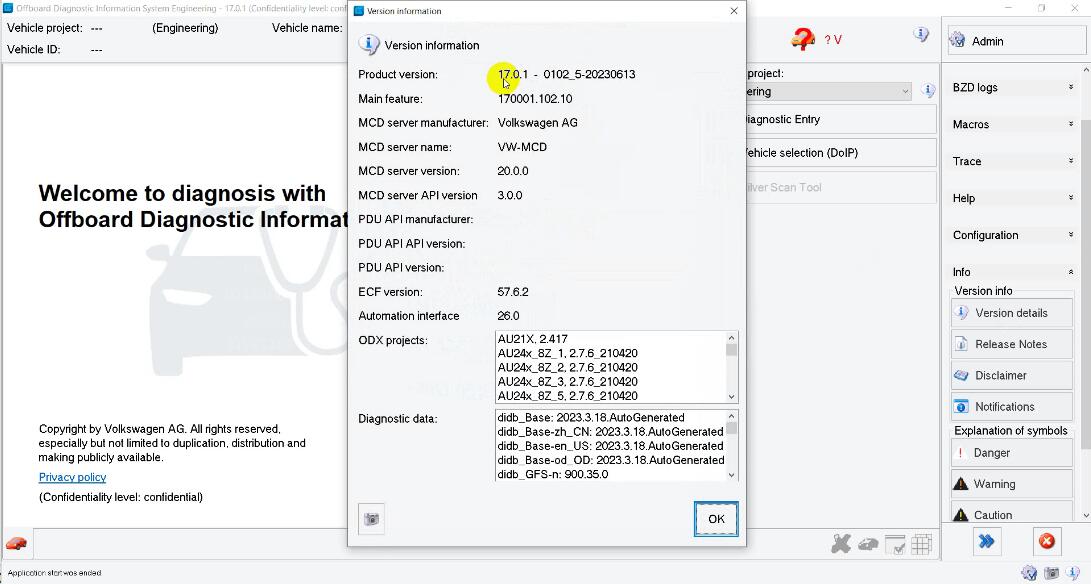
Task: Close the Version information dialog
Action: (x=733, y=11)
